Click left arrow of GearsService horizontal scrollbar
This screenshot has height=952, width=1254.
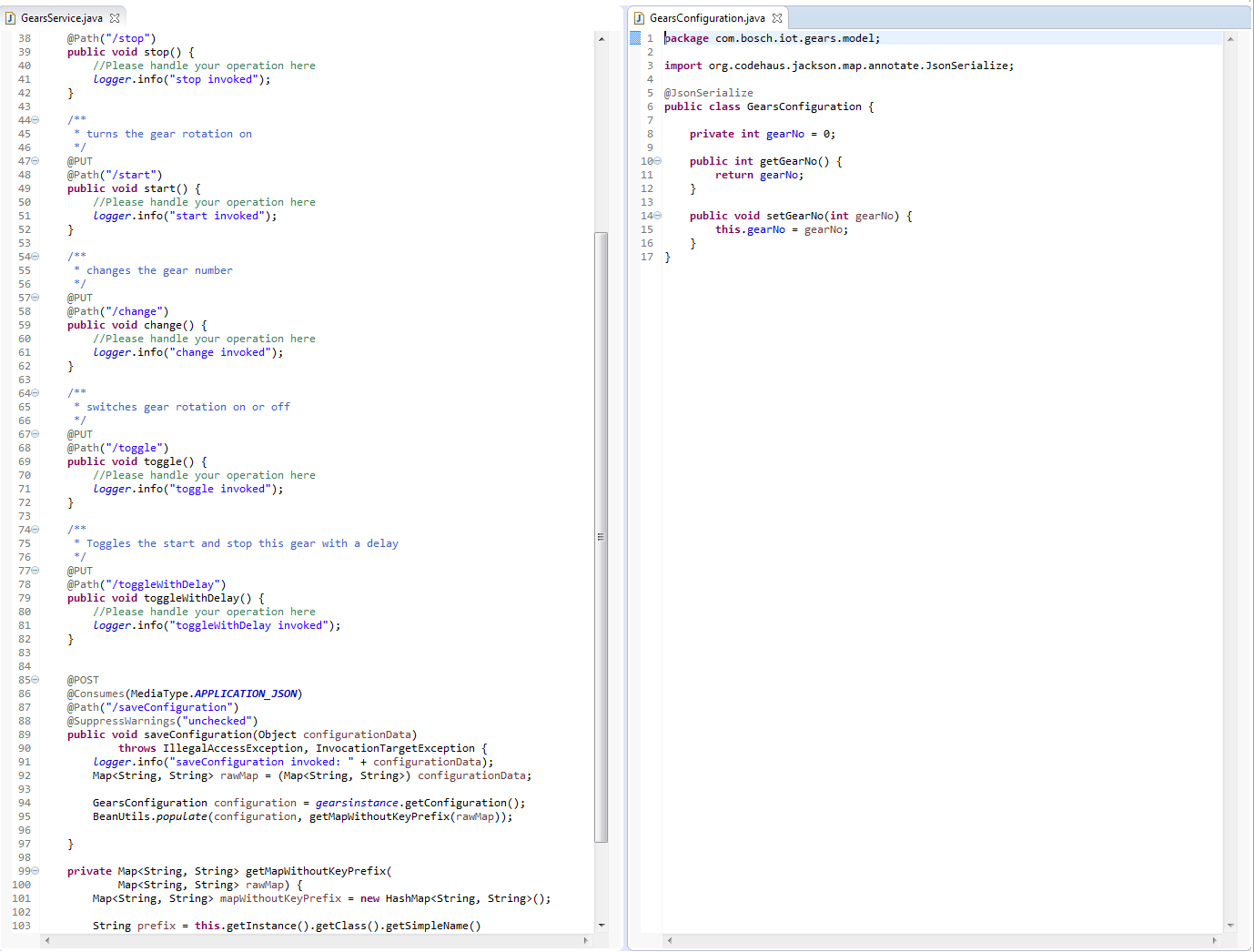(47, 940)
